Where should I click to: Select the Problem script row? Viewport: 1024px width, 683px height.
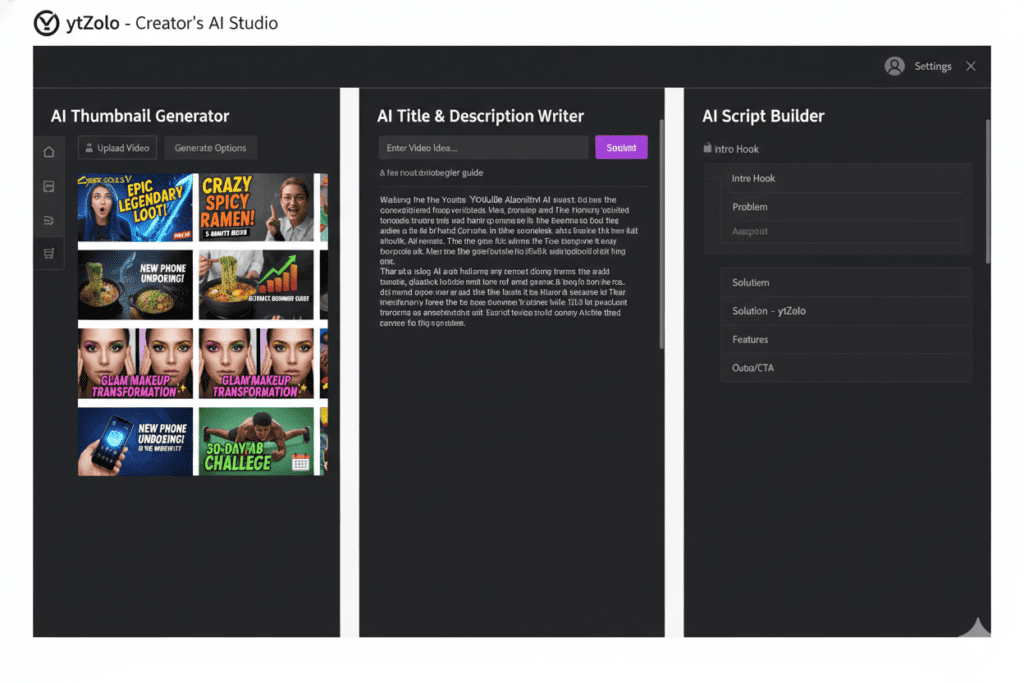point(841,207)
